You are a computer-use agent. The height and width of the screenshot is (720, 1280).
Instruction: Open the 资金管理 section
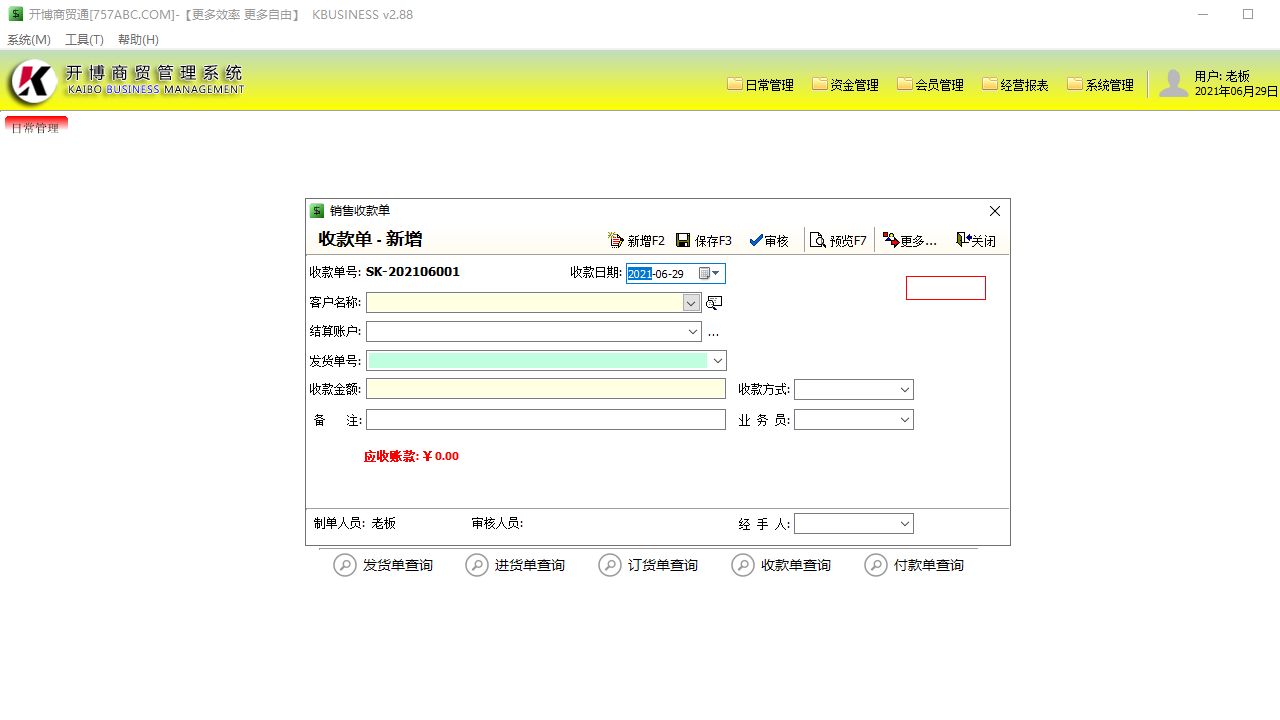click(x=845, y=84)
